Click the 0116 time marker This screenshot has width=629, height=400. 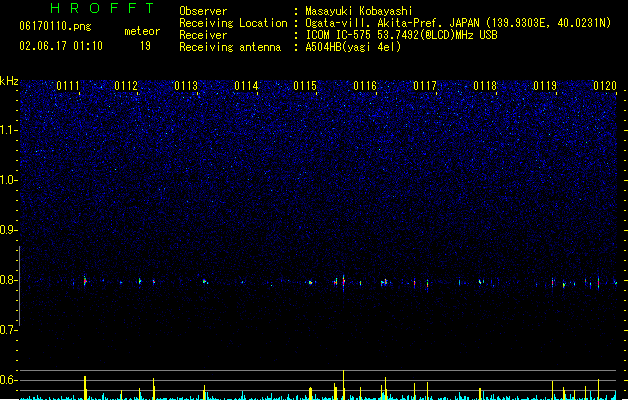pos(365,86)
